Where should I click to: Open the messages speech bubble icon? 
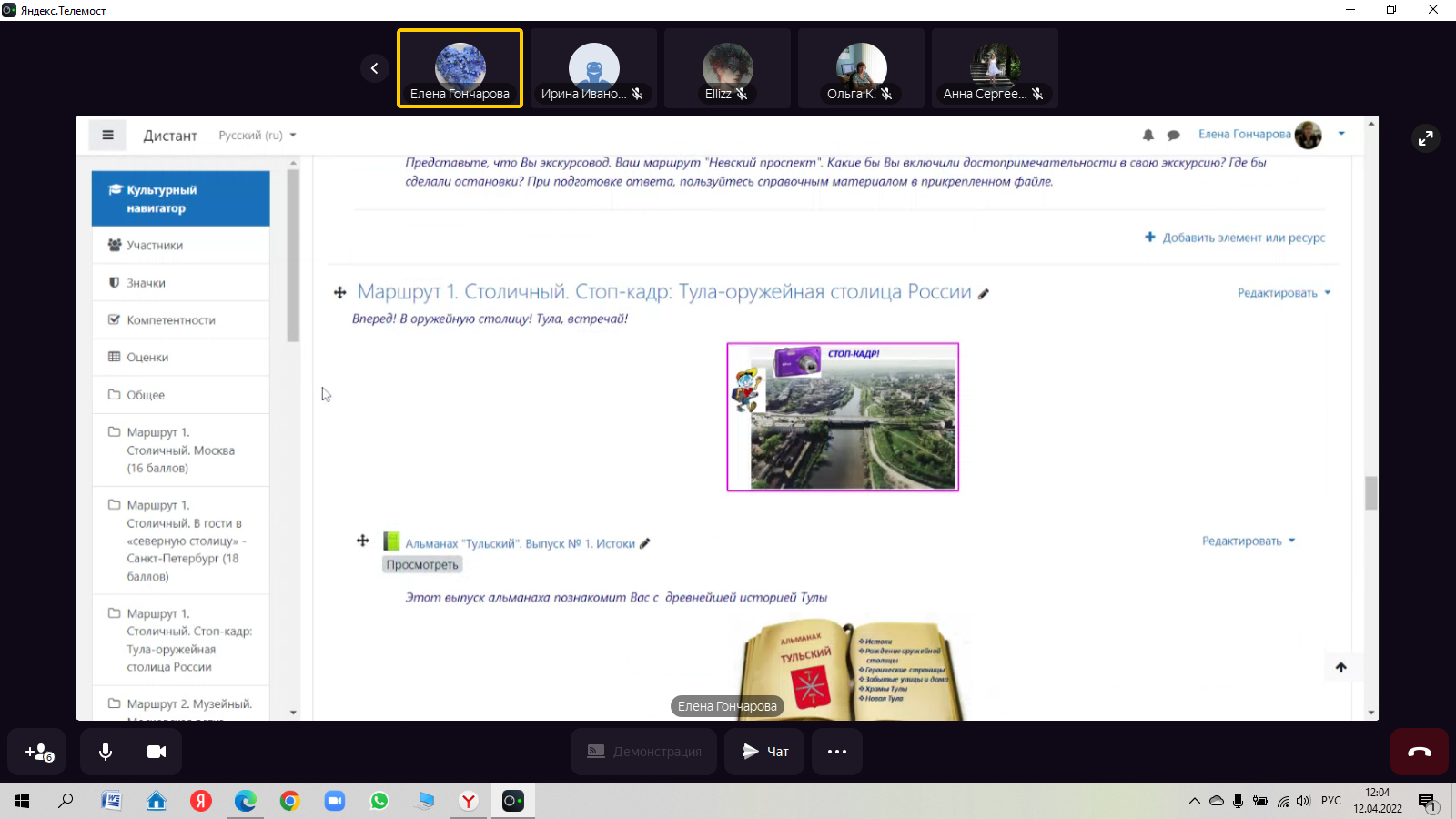(x=1174, y=135)
